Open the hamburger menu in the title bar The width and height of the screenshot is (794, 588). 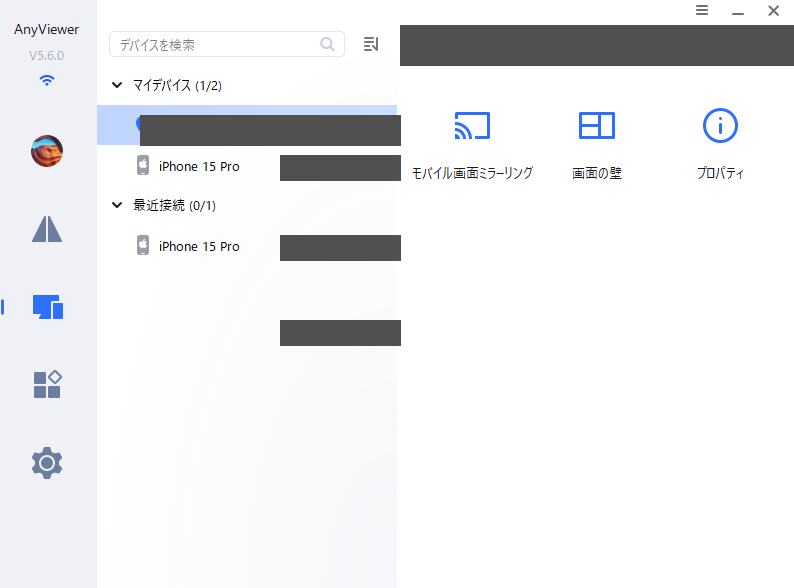click(702, 10)
